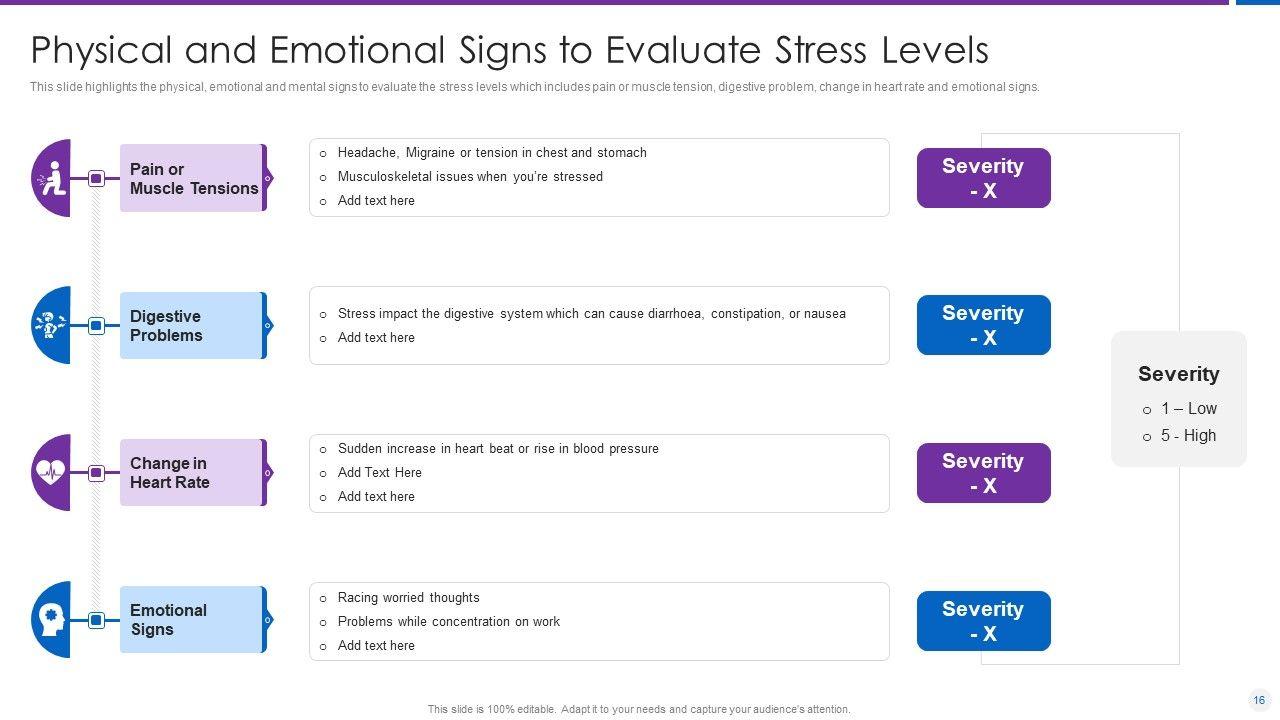Select the Emotional Signs label box
This screenshot has width=1280, height=720.
pos(193,620)
